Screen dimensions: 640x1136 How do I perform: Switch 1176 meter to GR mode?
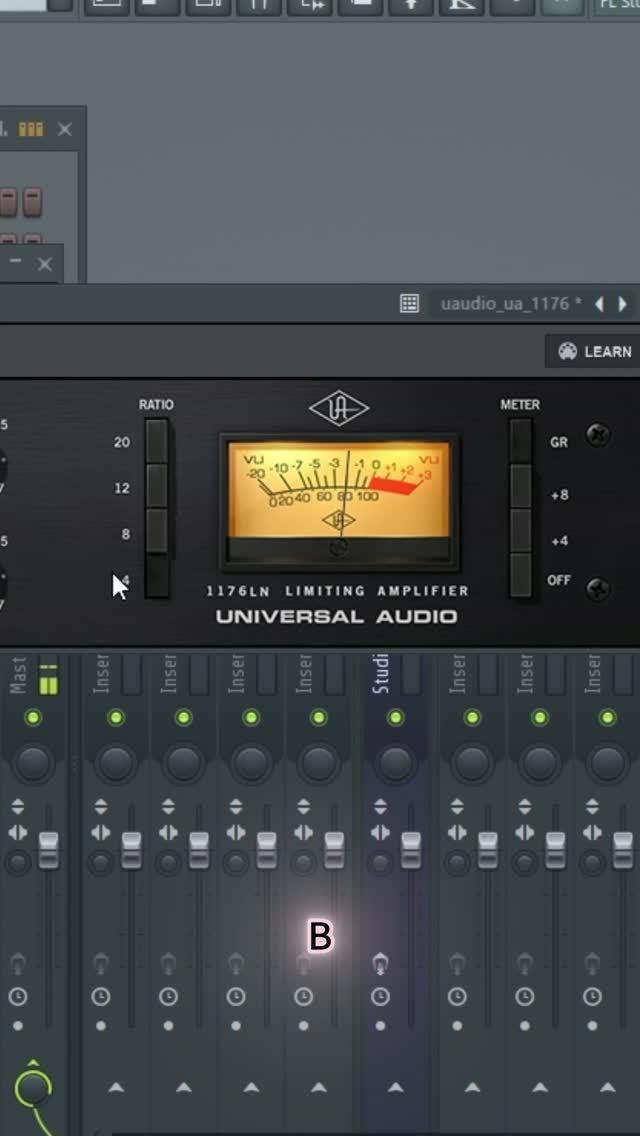click(x=520, y=441)
